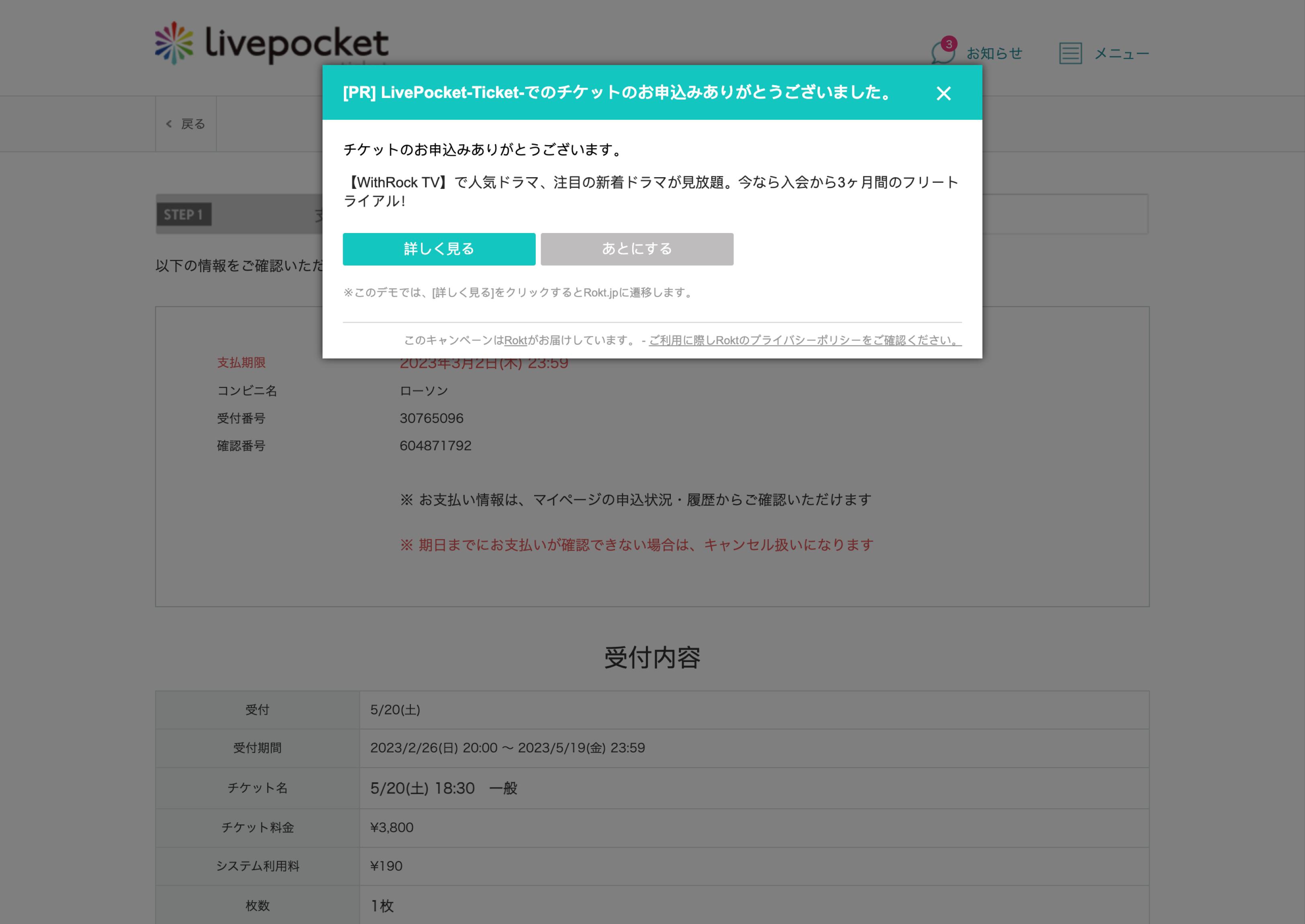Image resolution: width=1305 pixels, height=924 pixels.
Task: Click the お知らせ text label
Action: point(994,53)
